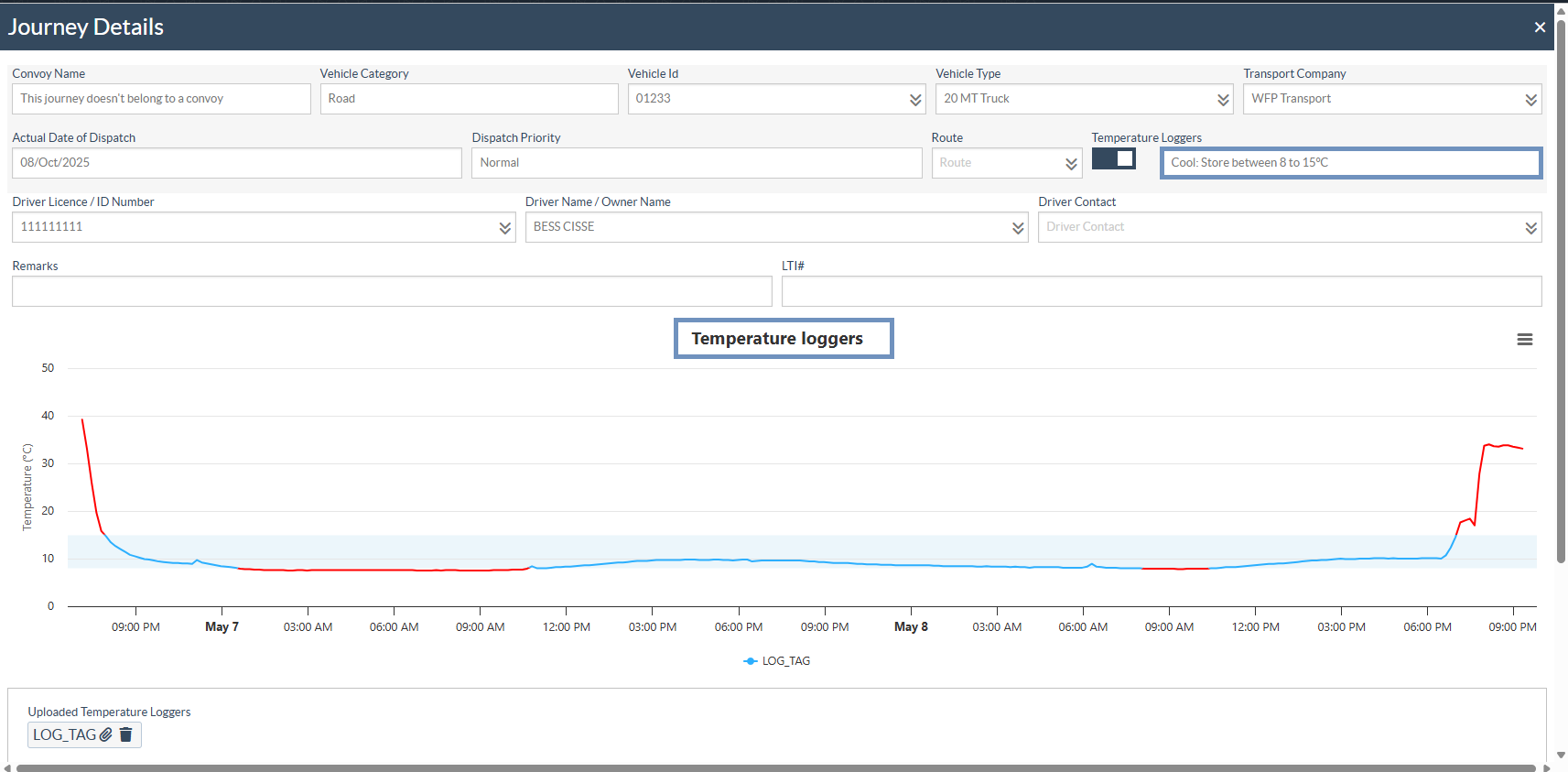This screenshot has width=1568, height=772.
Task: Close the Journey Details dialog
Action: (1540, 27)
